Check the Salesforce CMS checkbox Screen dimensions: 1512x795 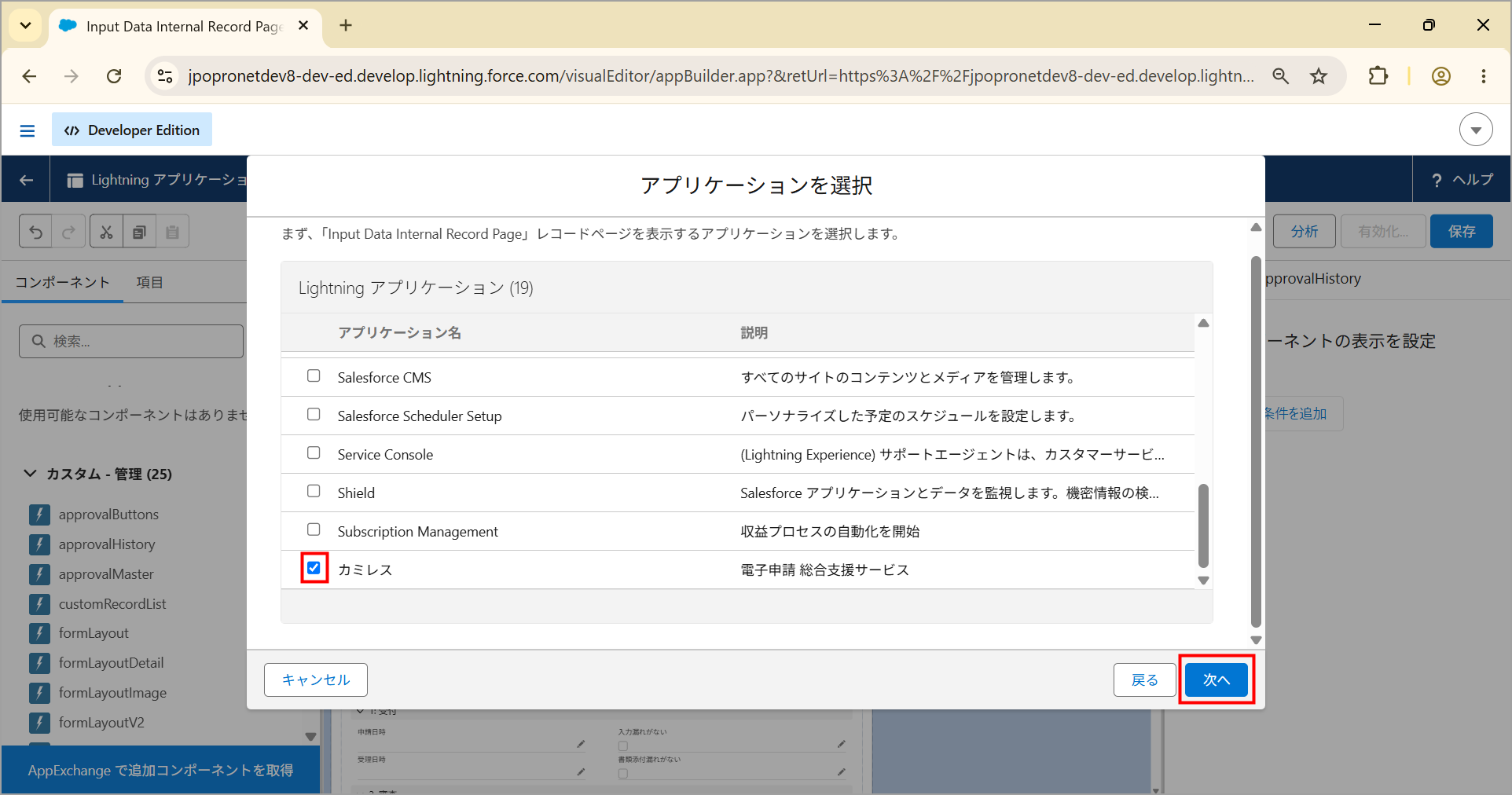pos(314,376)
